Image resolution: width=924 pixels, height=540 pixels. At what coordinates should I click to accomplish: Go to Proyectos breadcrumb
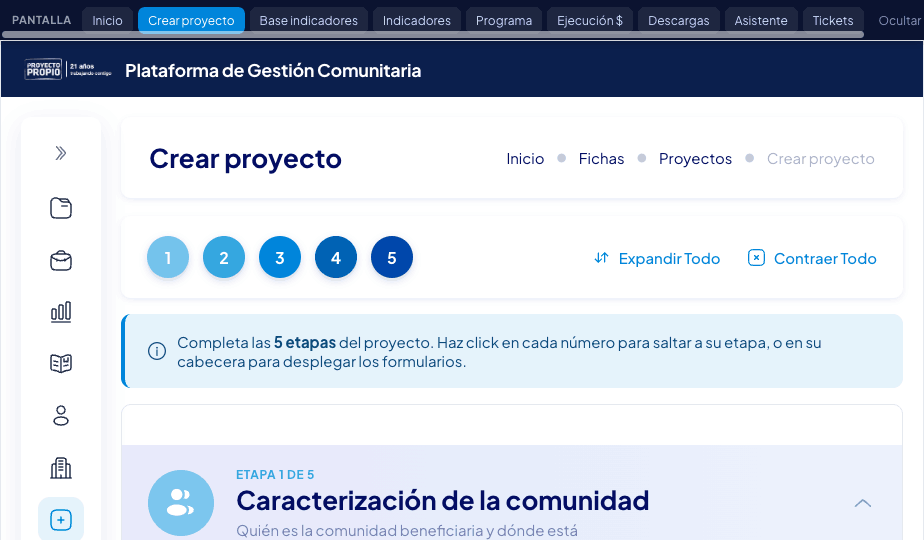695,159
